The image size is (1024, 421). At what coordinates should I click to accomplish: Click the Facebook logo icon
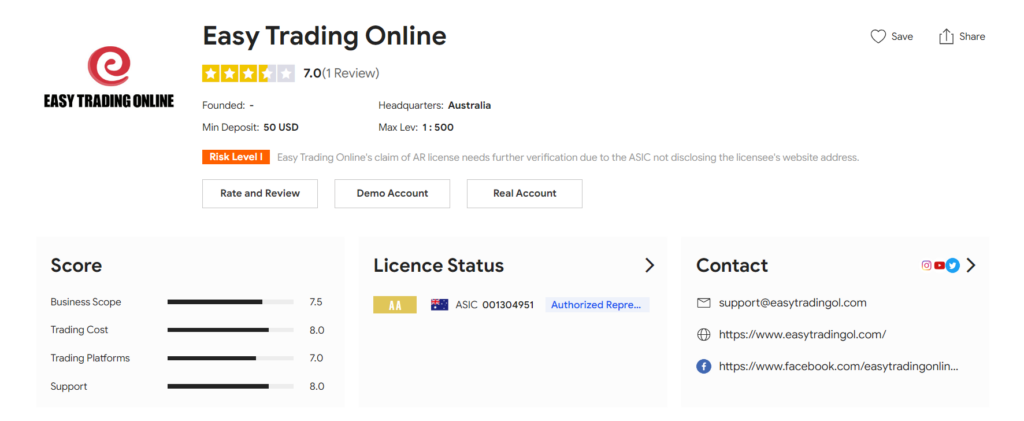click(703, 367)
